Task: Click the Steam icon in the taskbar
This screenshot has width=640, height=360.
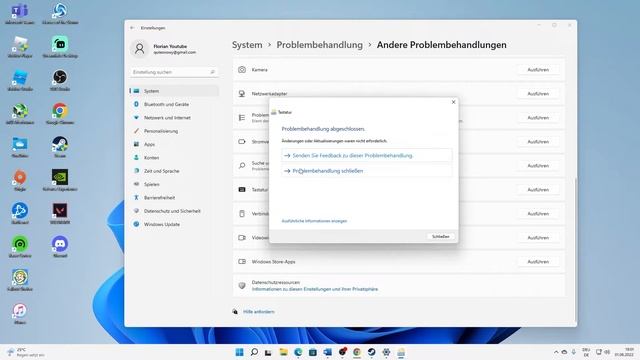Action: (x=371, y=352)
